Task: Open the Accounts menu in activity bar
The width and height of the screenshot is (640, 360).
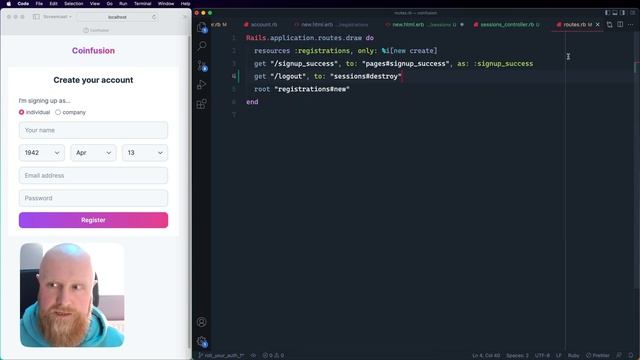Action: click(202, 322)
